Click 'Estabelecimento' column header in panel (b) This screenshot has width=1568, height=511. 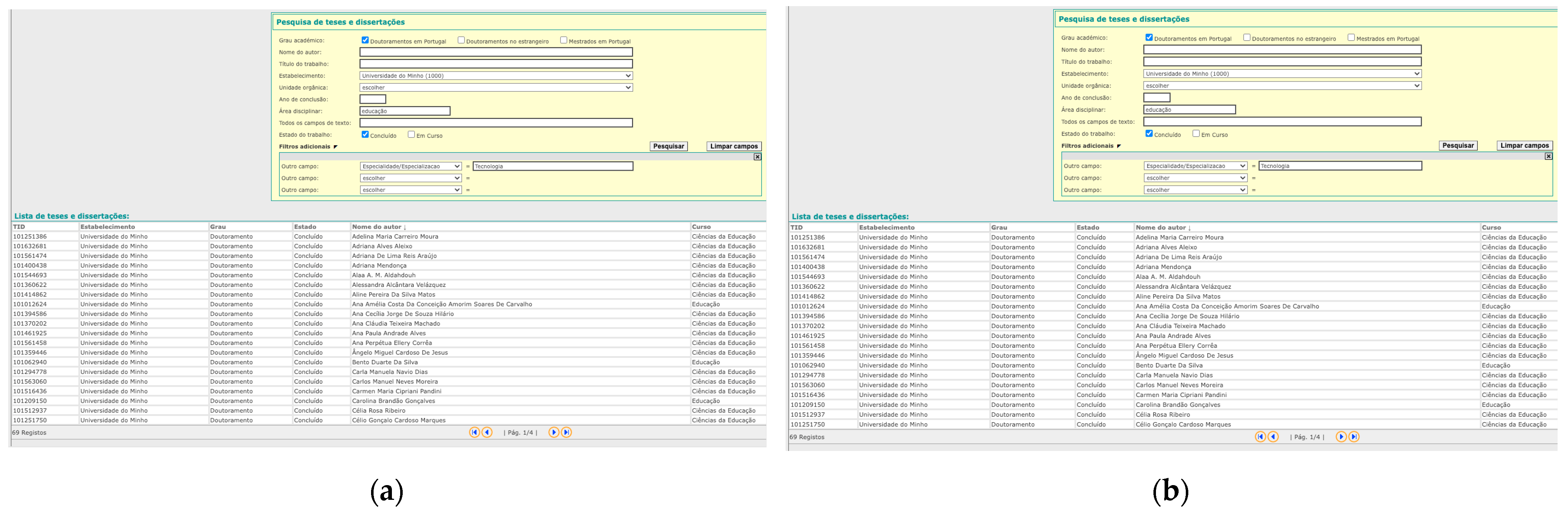pos(886,227)
